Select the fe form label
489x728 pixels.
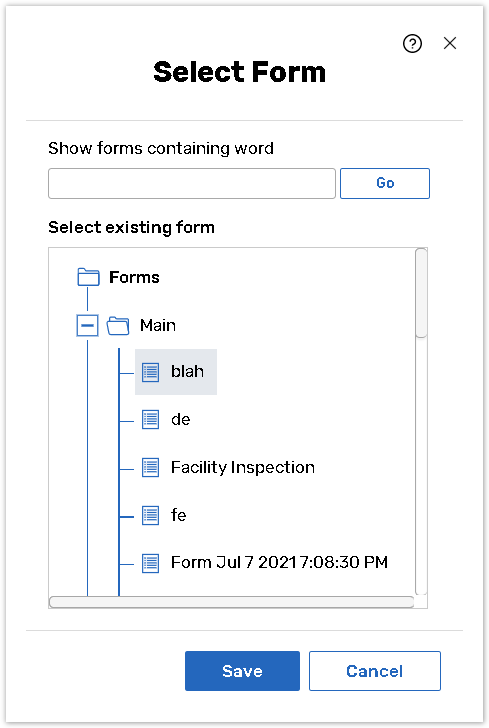point(178,515)
